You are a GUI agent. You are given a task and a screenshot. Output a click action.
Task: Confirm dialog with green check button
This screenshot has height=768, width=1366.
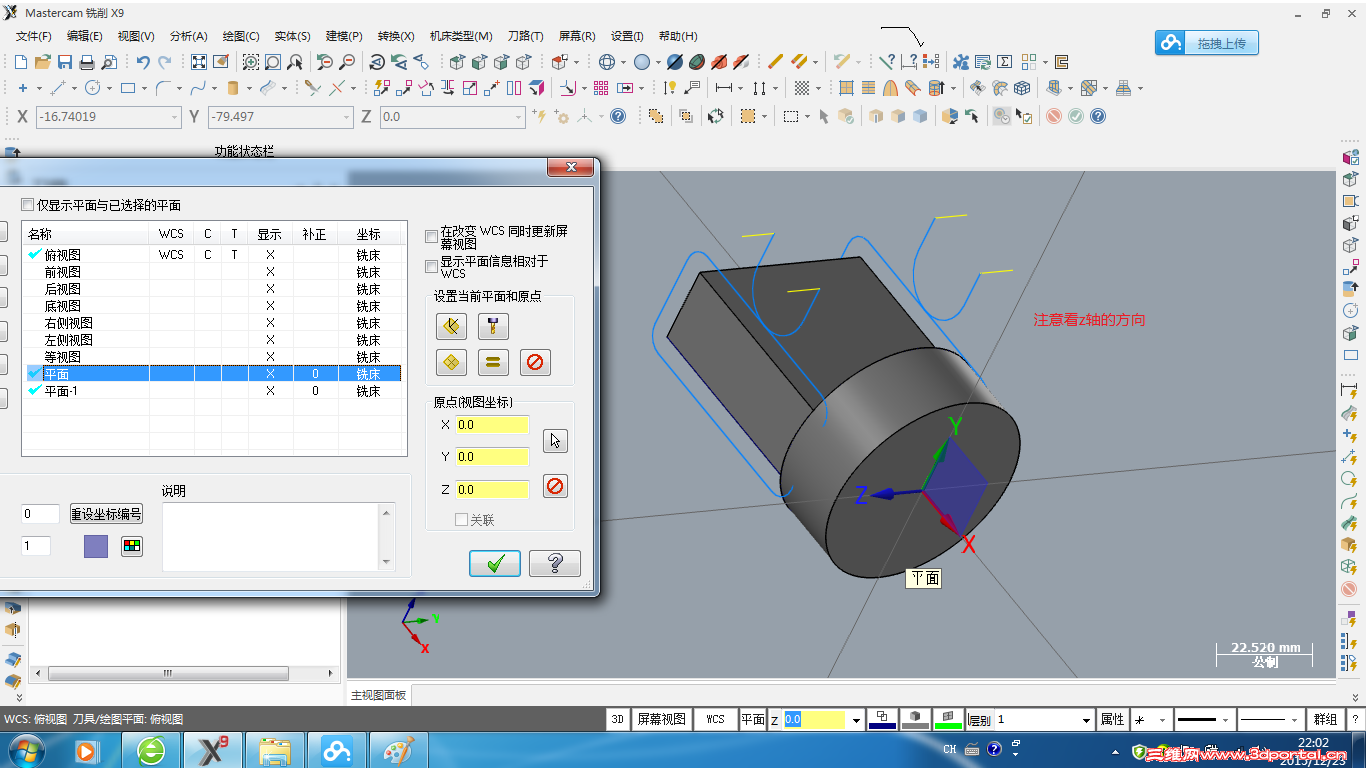click(x=495, y=563)
